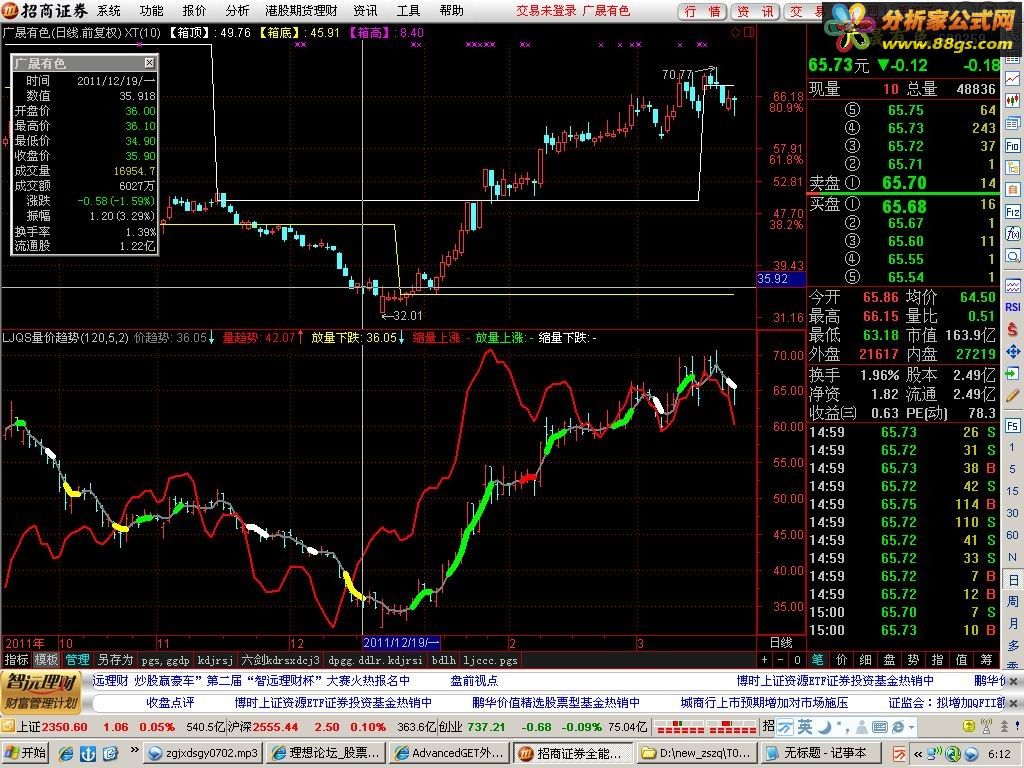Switch to 笔 tab in quote panel
This screenshot has height=768, width=1024.
click(818, 660)
